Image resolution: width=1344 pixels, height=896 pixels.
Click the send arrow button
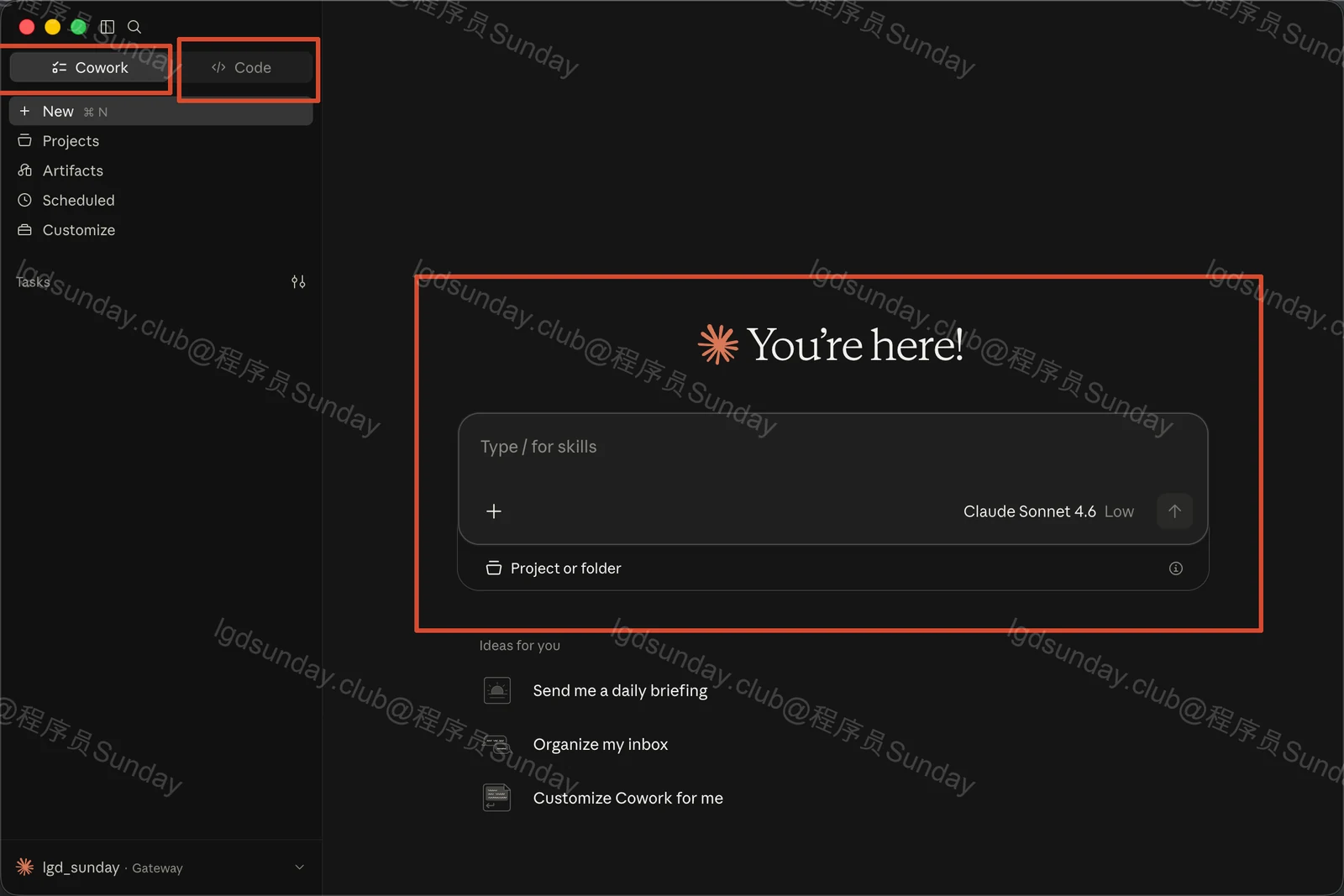[x=1174, y=511]
